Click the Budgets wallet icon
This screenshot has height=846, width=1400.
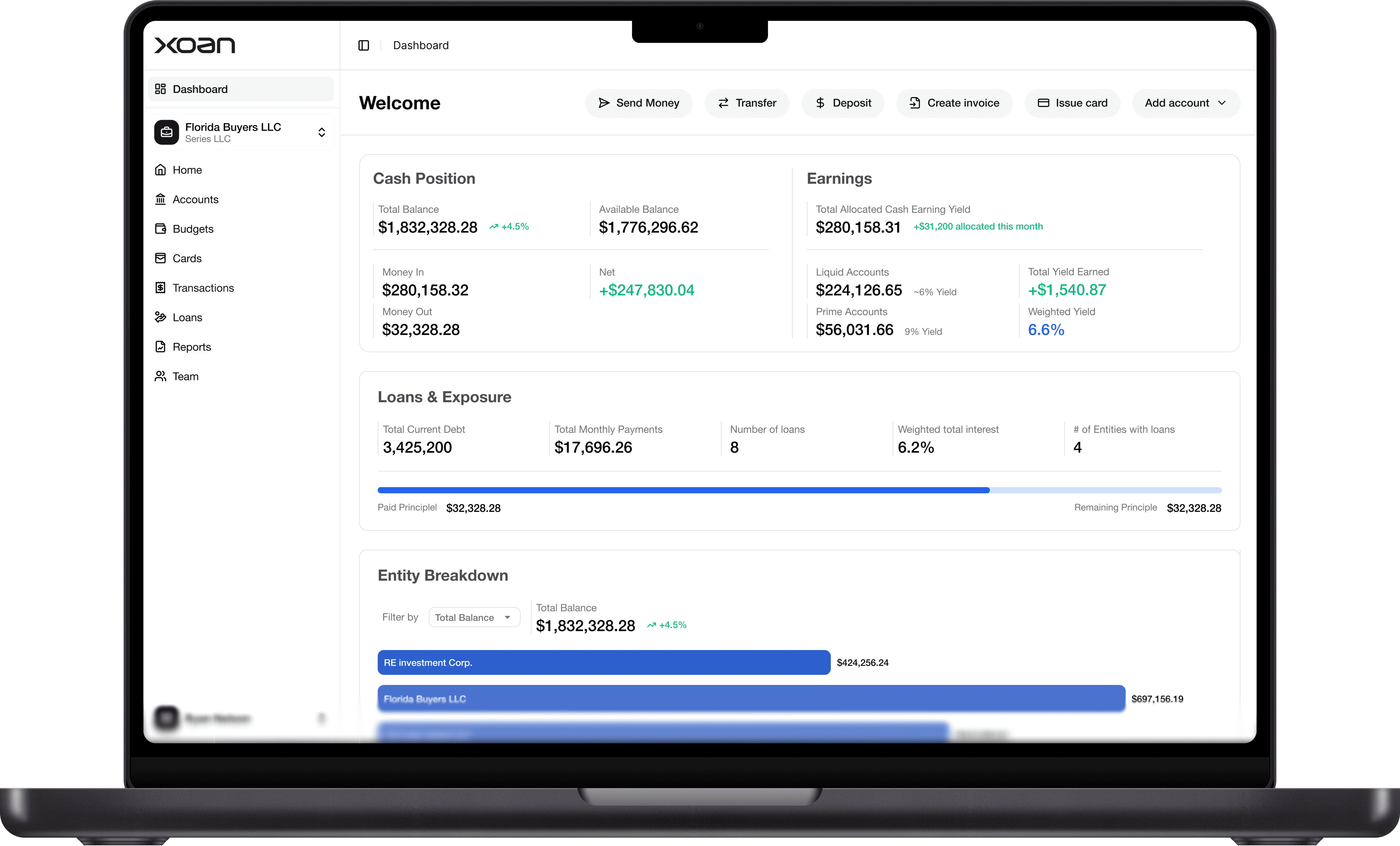(x=161, y=229)
